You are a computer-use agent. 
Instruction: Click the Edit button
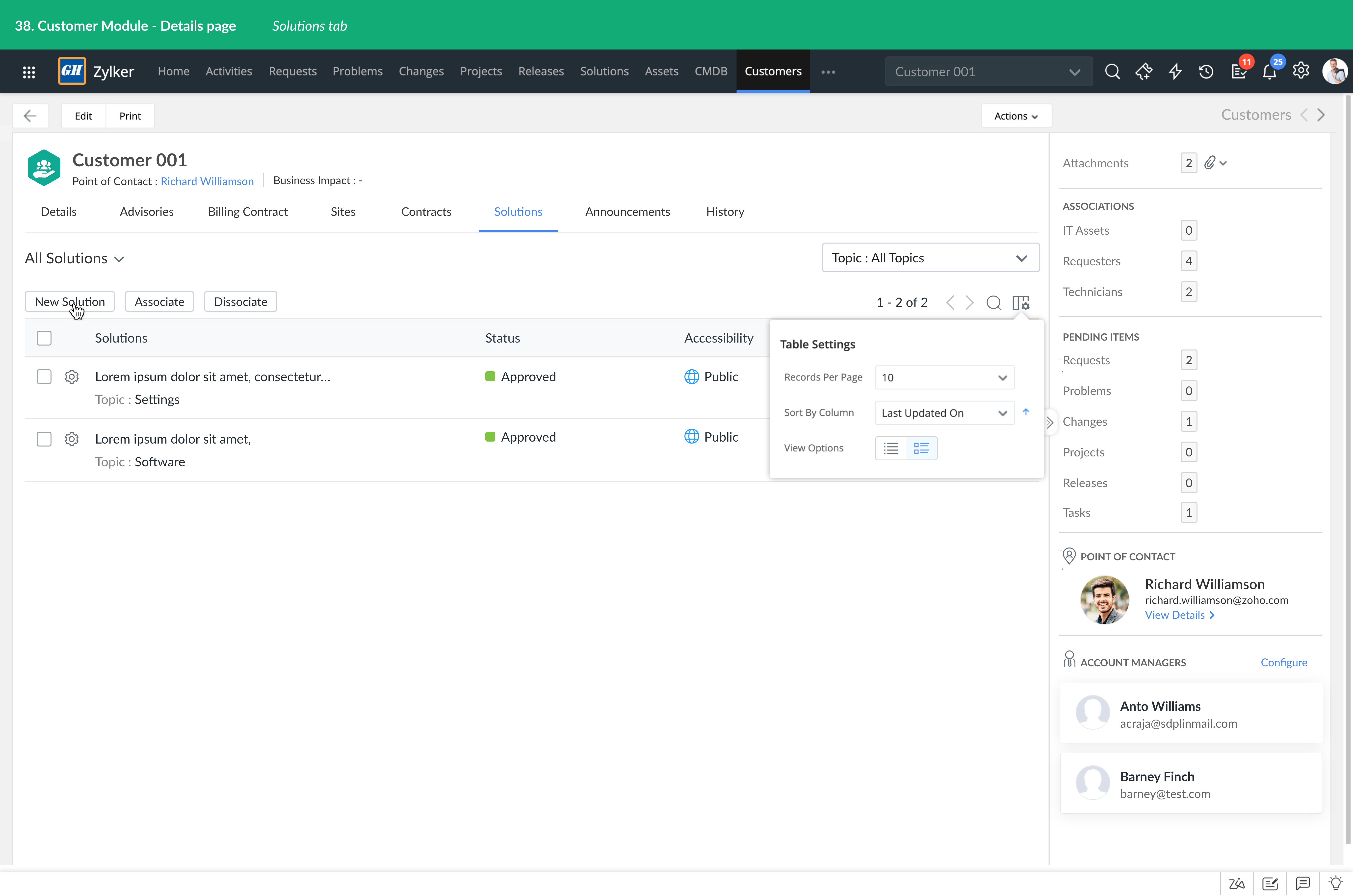tap(83, 116)
